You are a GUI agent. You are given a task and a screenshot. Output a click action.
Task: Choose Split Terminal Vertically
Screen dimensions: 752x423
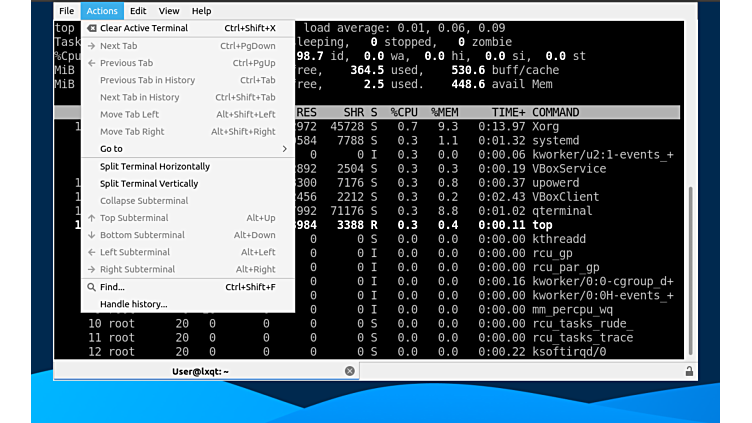coord(149,184)
